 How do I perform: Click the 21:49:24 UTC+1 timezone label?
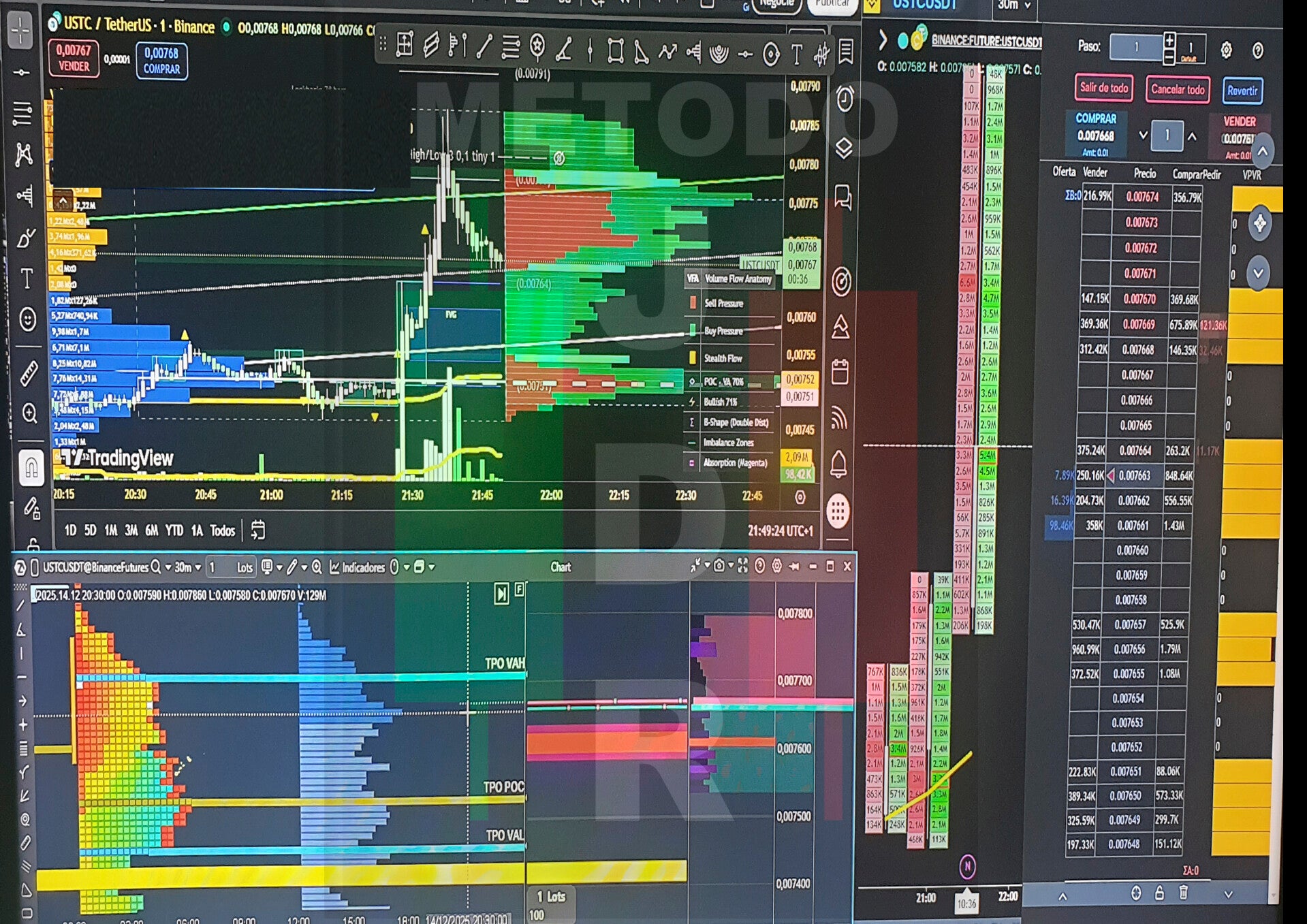(781, 531)
